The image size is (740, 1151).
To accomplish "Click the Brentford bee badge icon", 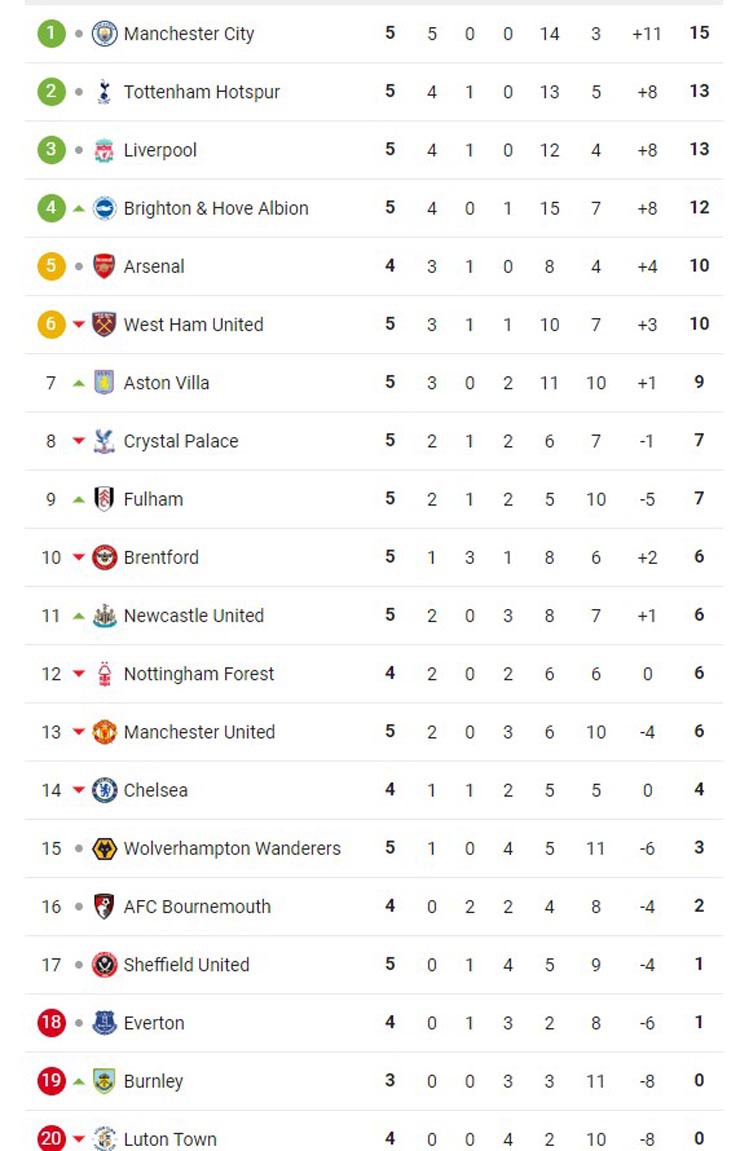I will click(x=104, y=557).
